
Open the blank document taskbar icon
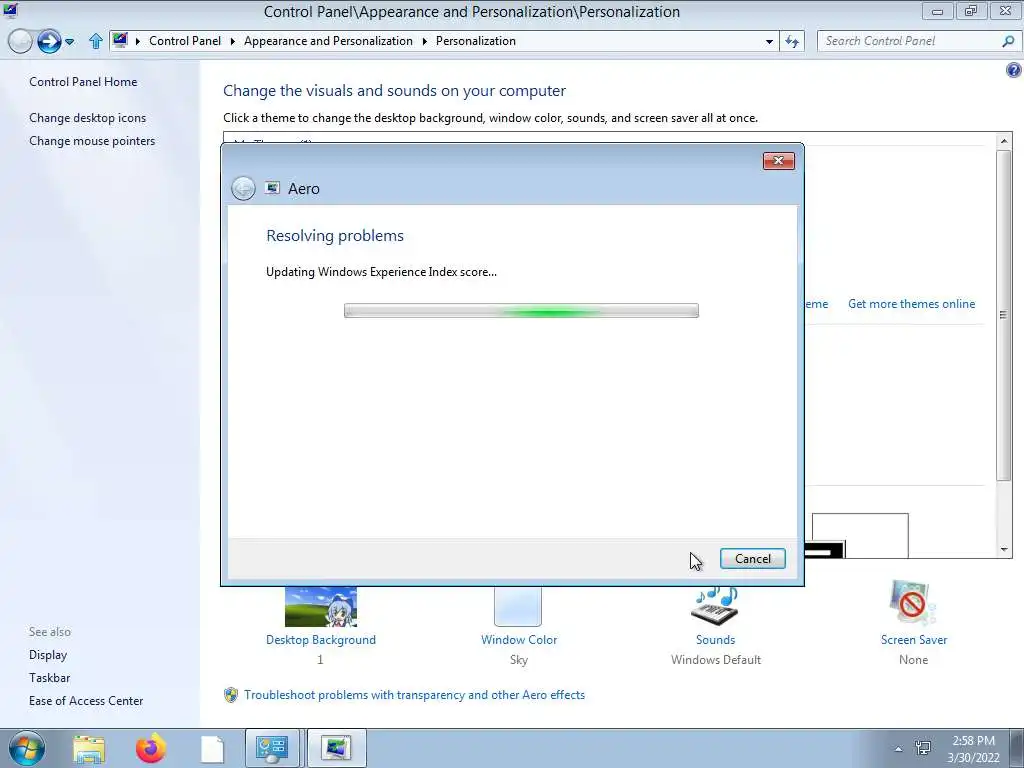[x=212, y=749]
